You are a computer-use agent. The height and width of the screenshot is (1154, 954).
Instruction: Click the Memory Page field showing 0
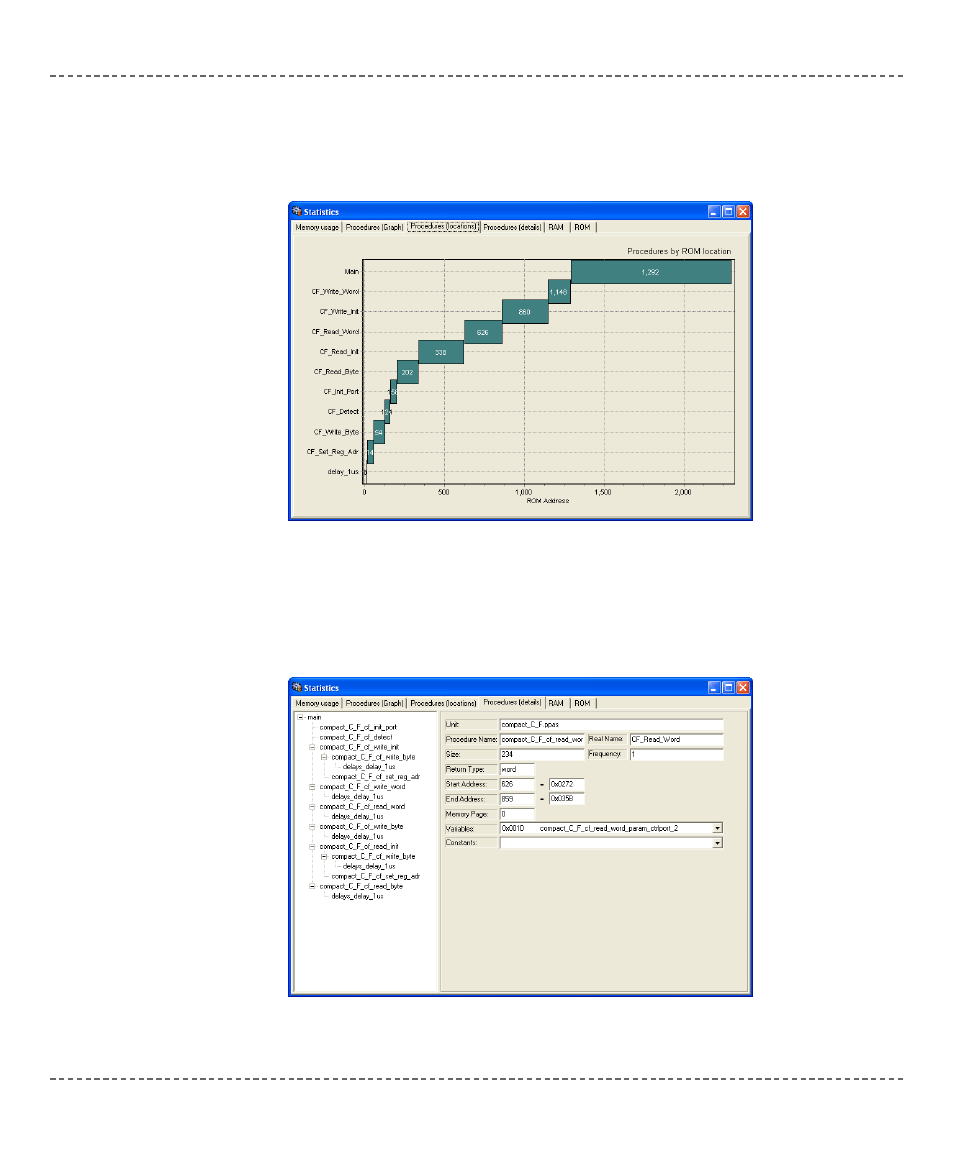tap(517, 815)
